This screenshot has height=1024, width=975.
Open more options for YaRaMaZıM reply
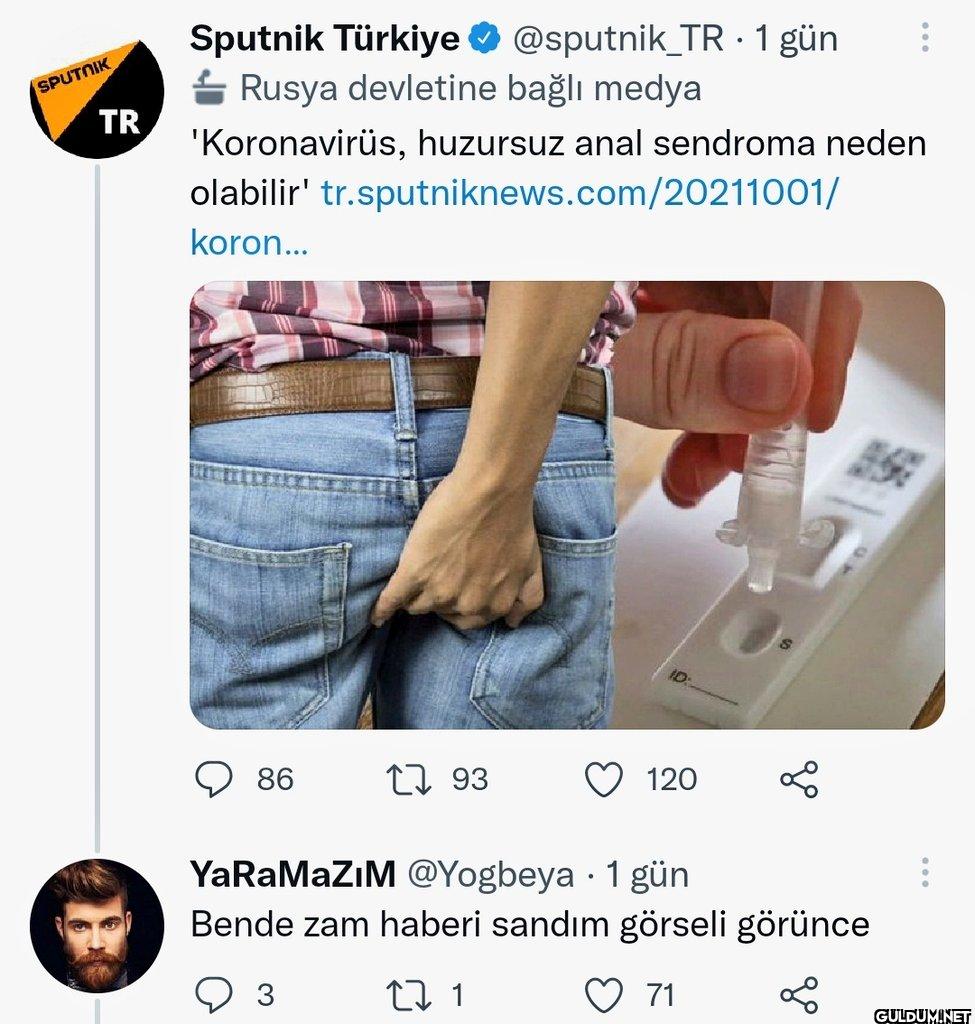click(x=925, y=873)
